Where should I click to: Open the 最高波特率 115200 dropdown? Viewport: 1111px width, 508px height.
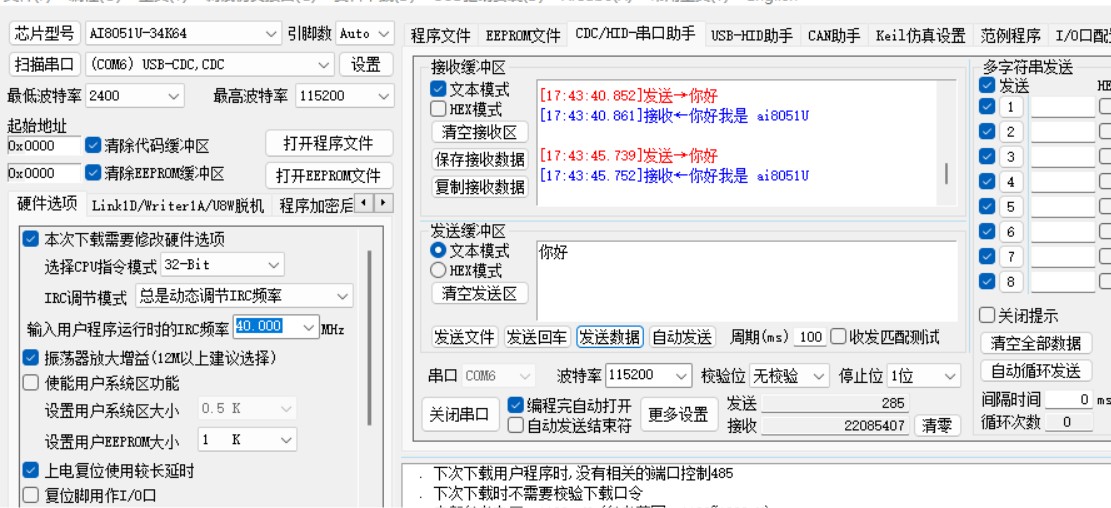[344, 96]
